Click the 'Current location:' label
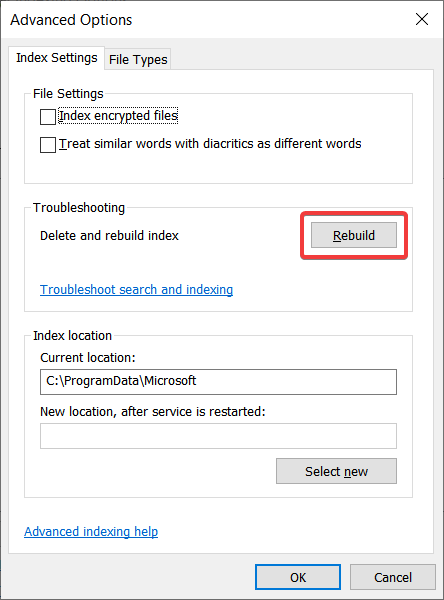The image size is (444, 600). coord(88,357)
